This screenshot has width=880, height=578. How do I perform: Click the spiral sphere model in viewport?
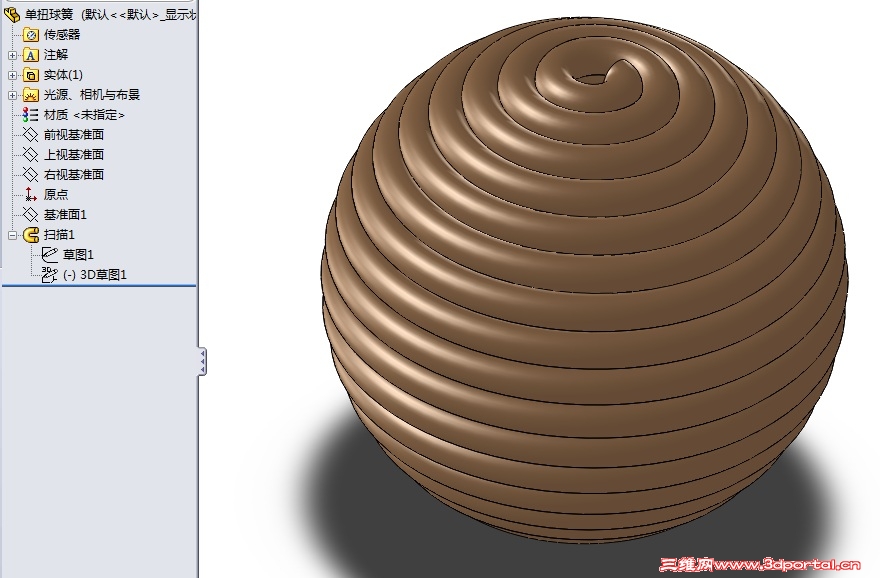click(584, 281)
